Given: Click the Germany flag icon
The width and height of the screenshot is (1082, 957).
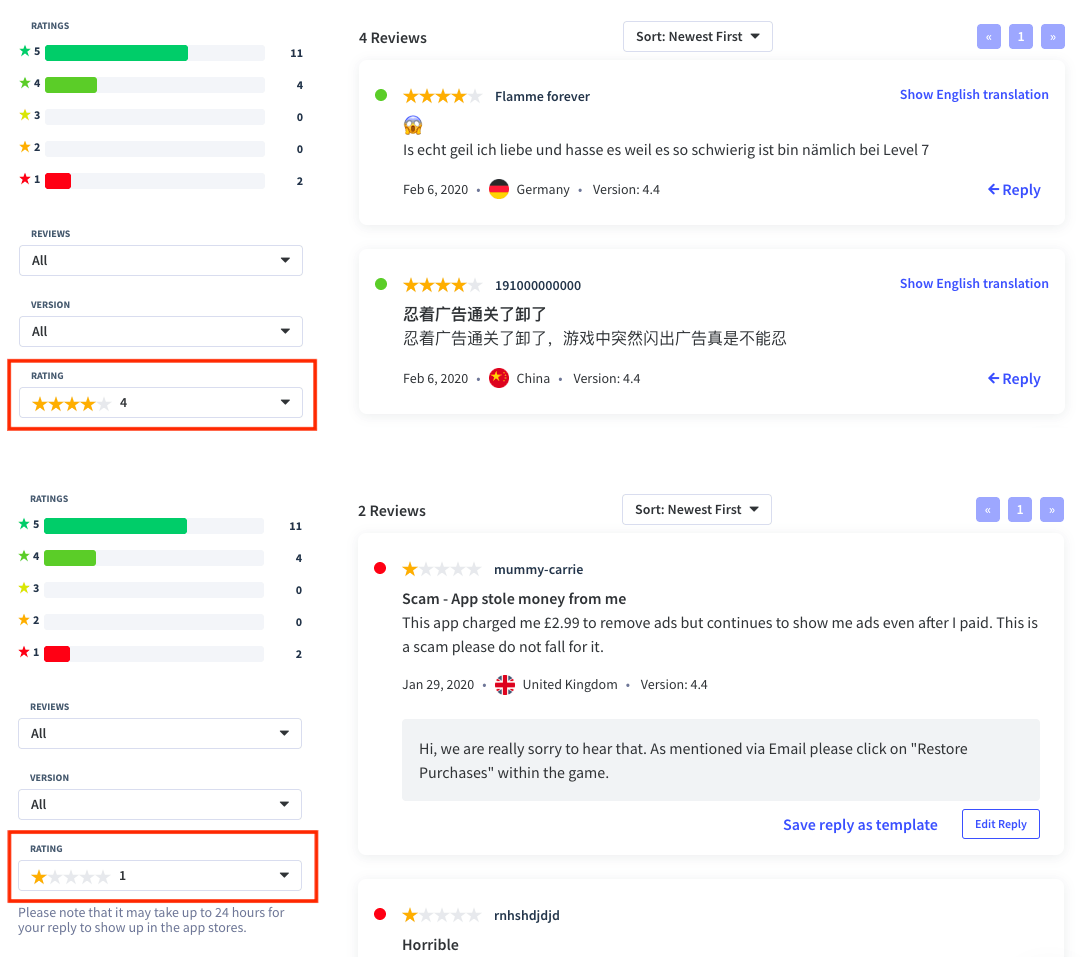Looking at the screenshot, I should tap(499, 189).
